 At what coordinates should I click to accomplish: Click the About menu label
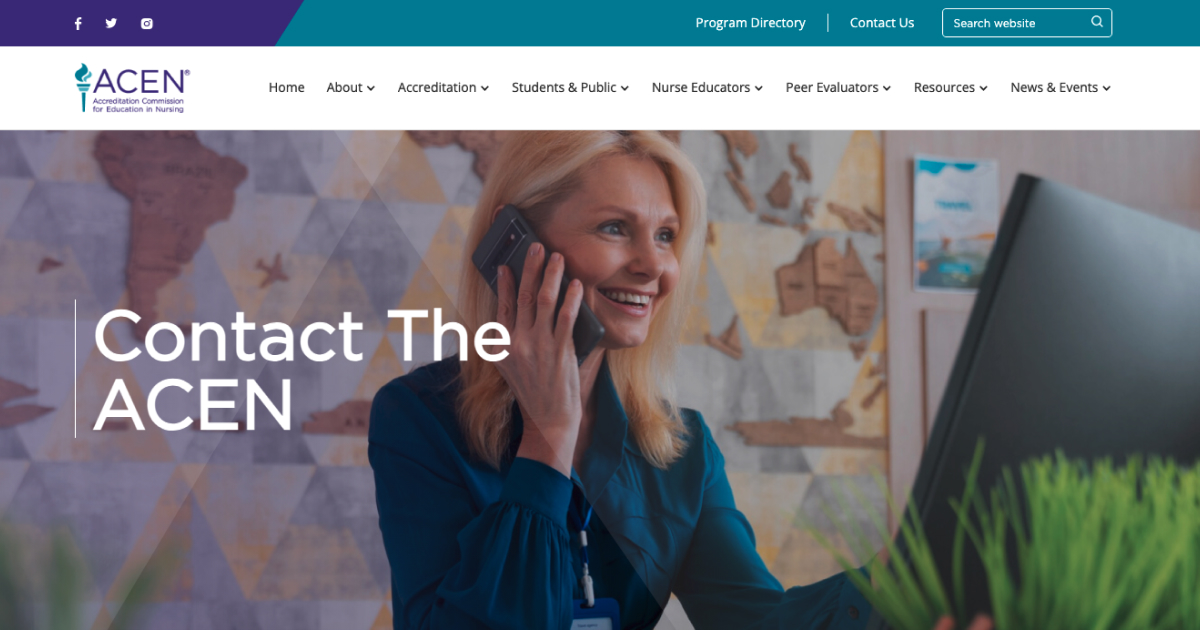pos(344,88)
